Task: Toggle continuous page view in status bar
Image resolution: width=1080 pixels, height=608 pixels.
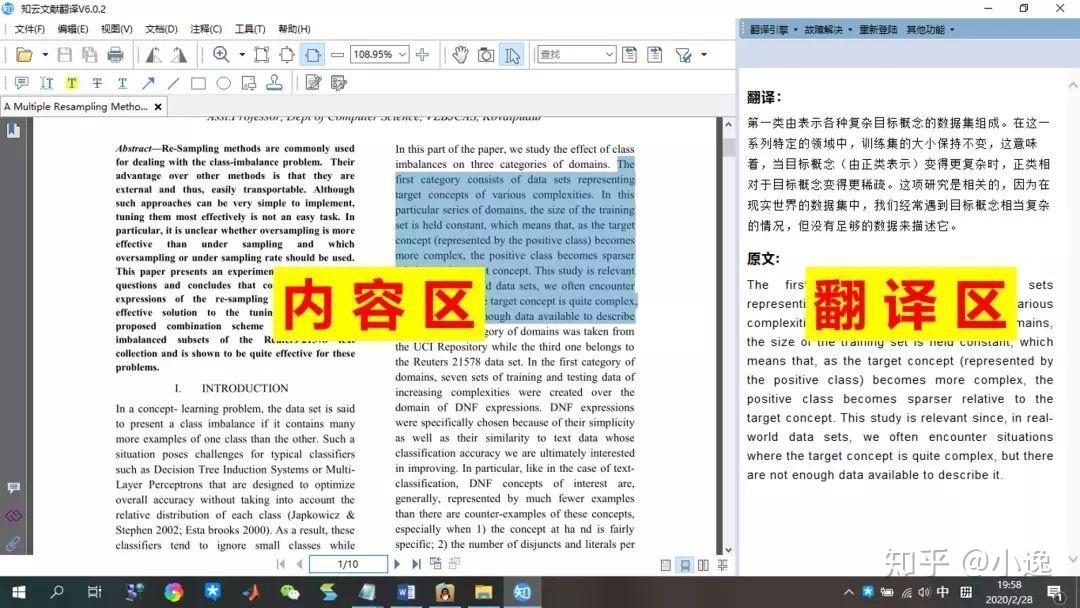Action: 685,565
